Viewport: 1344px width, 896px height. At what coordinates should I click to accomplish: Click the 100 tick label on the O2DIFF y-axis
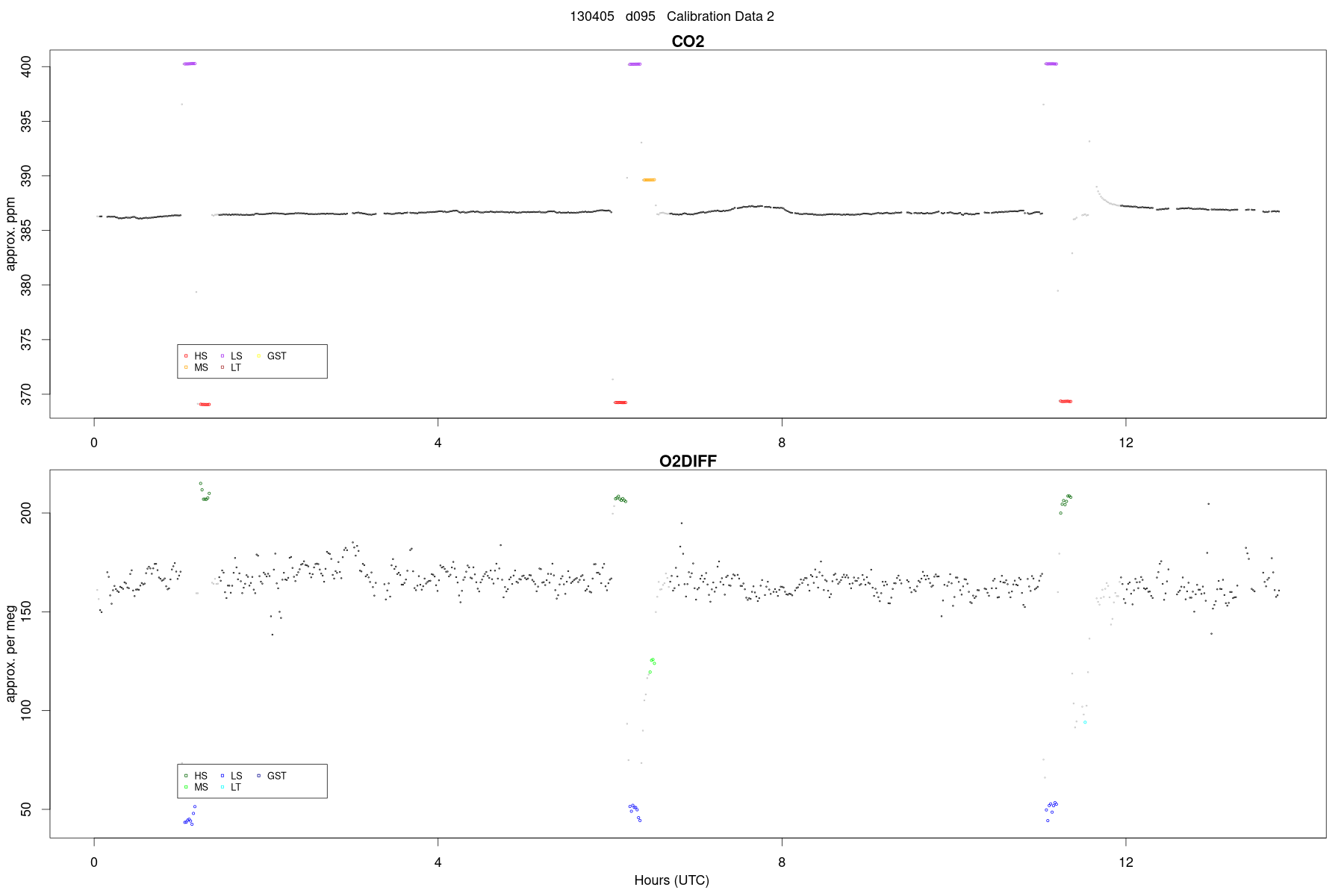click(26, 710)
